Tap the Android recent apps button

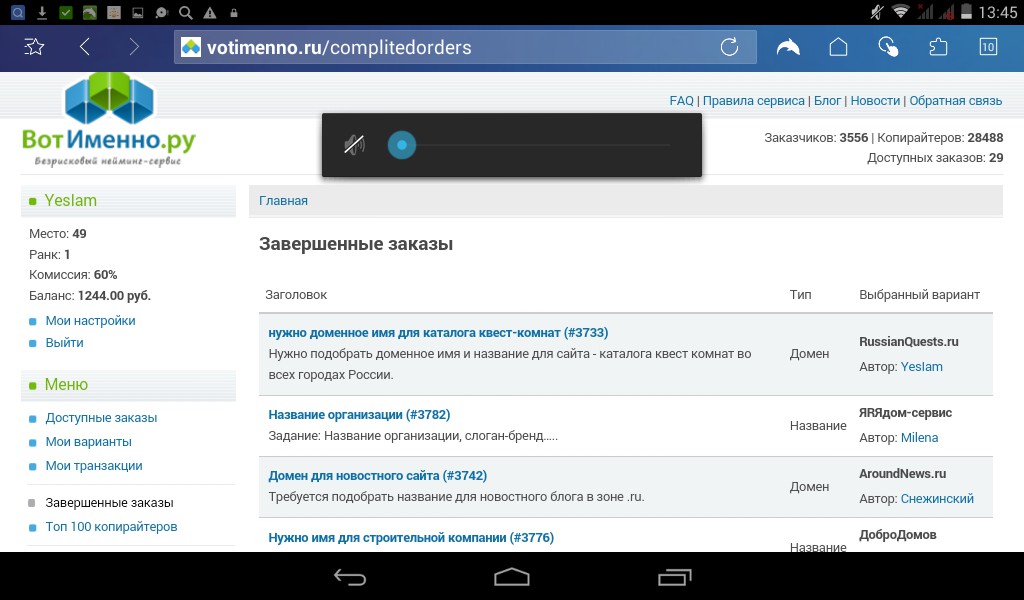tap(674, 576)
